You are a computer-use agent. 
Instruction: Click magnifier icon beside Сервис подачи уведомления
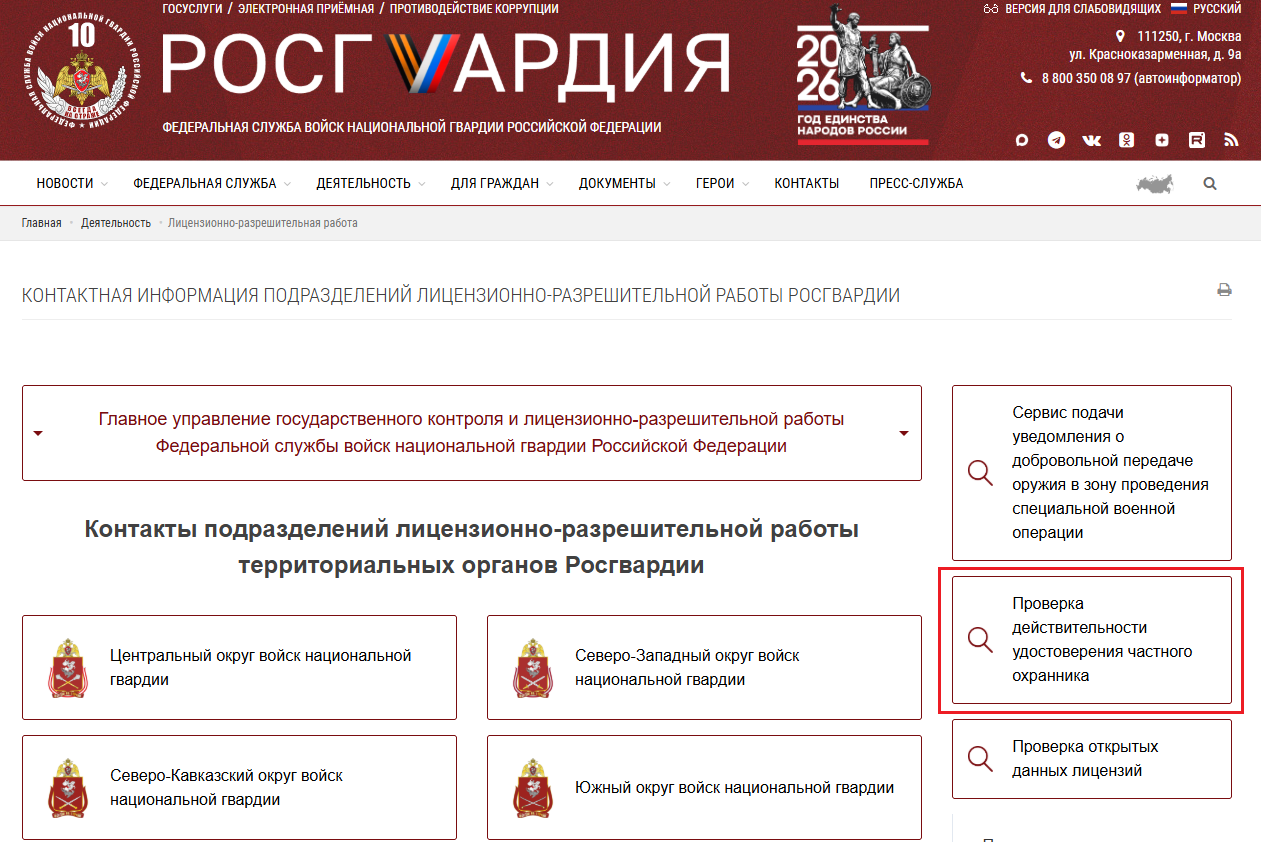click(980, 473)
